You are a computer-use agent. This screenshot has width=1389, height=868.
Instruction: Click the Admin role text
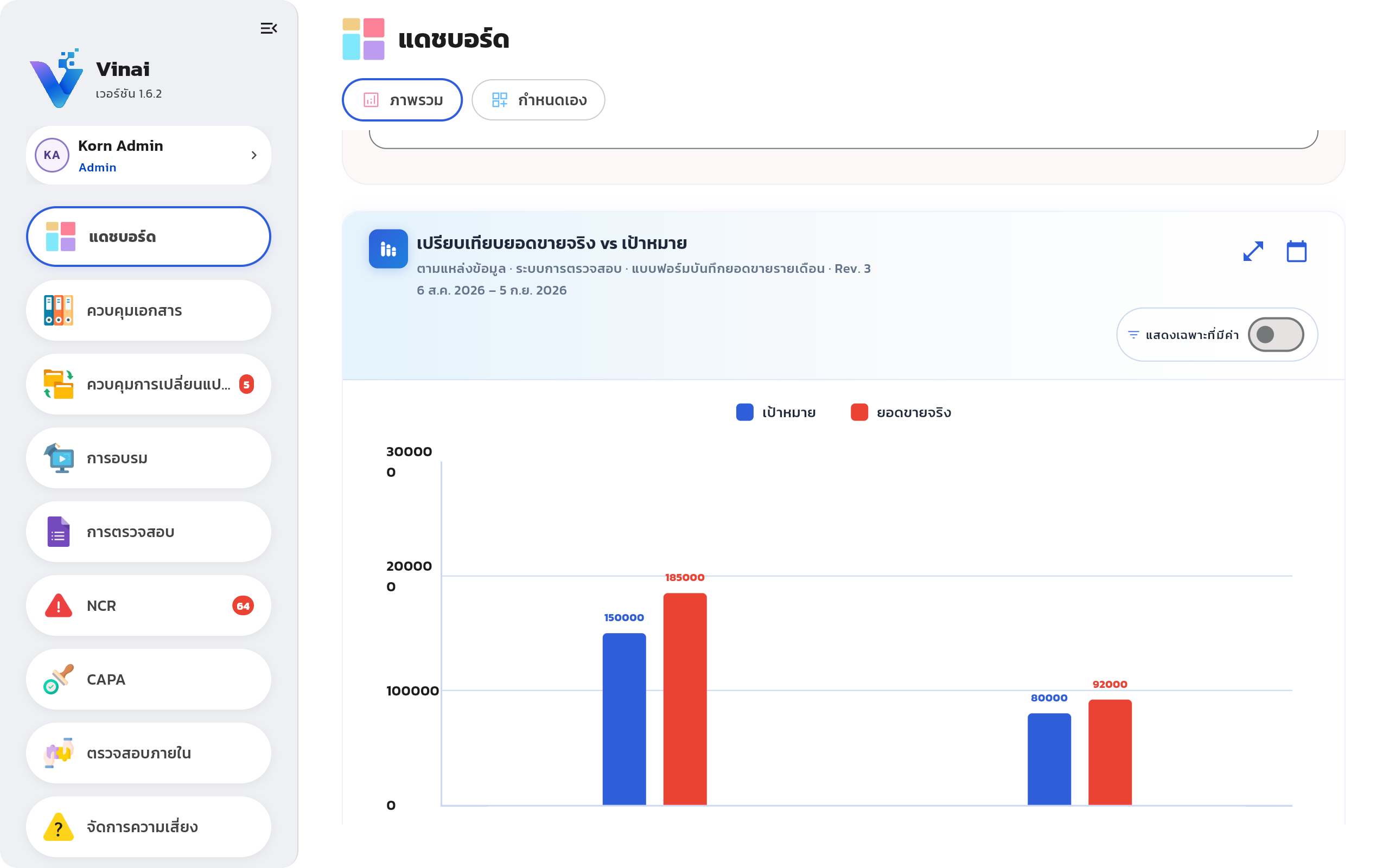point(97,168)
